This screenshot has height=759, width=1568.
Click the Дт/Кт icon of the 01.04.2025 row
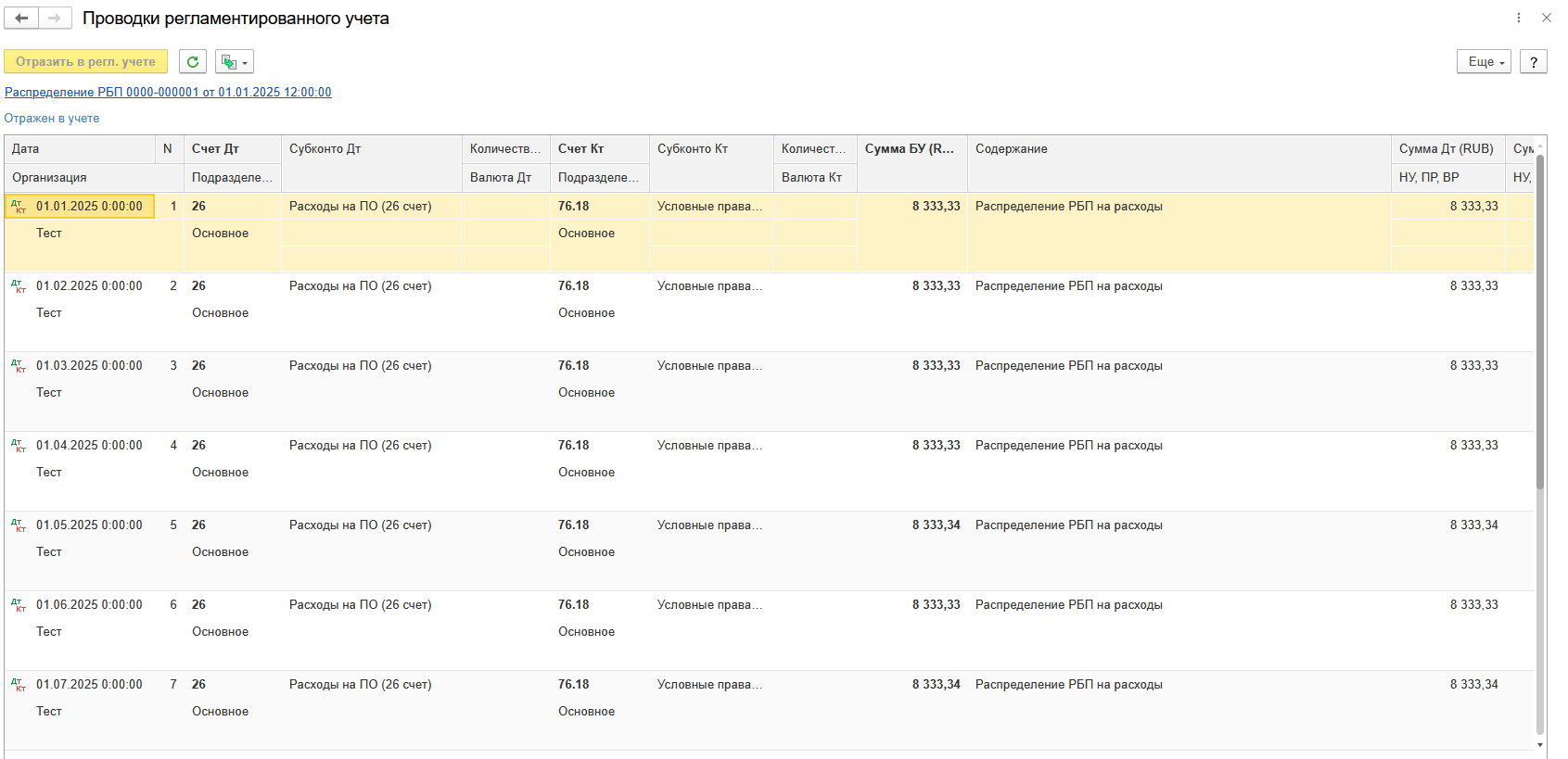(x=19, y=446)
